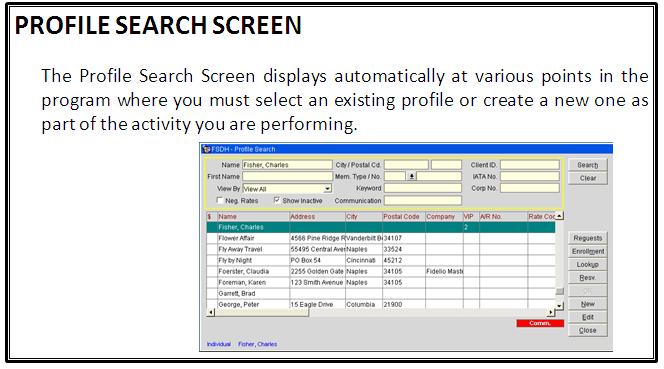Click the Keyword input field
The image size is (664, 369).
pyautogui.click(x=423, y=188)
